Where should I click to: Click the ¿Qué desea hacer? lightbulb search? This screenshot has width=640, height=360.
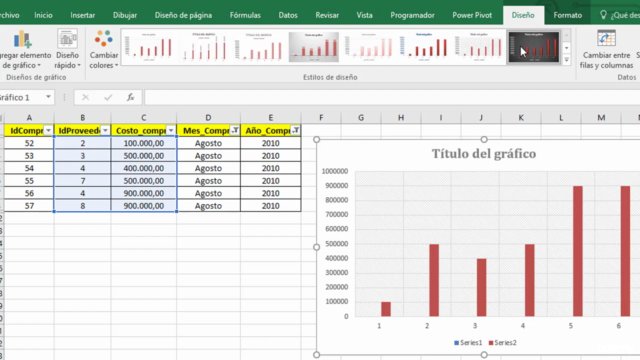point(619,15)
